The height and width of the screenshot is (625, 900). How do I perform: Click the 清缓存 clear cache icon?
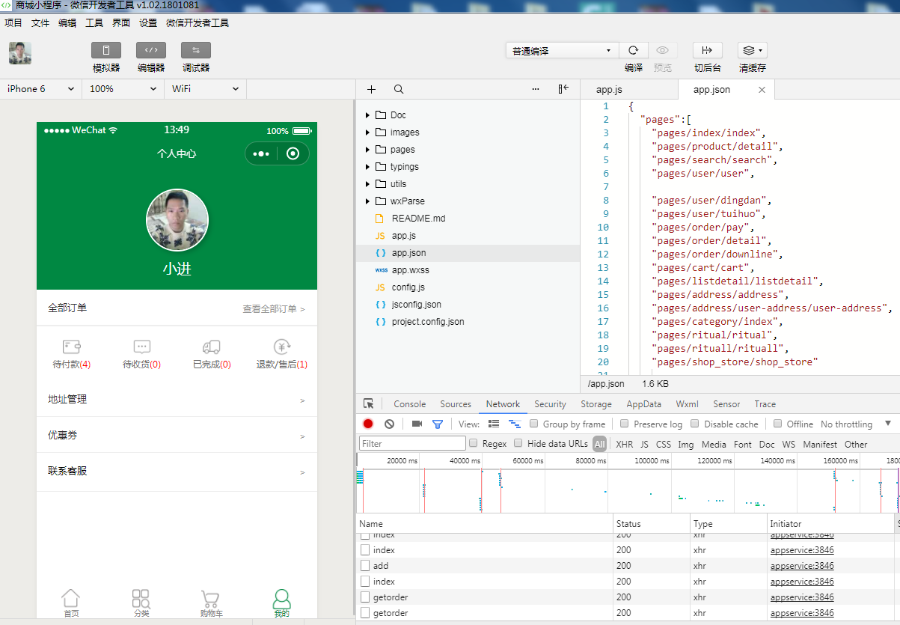coord(752,50)
